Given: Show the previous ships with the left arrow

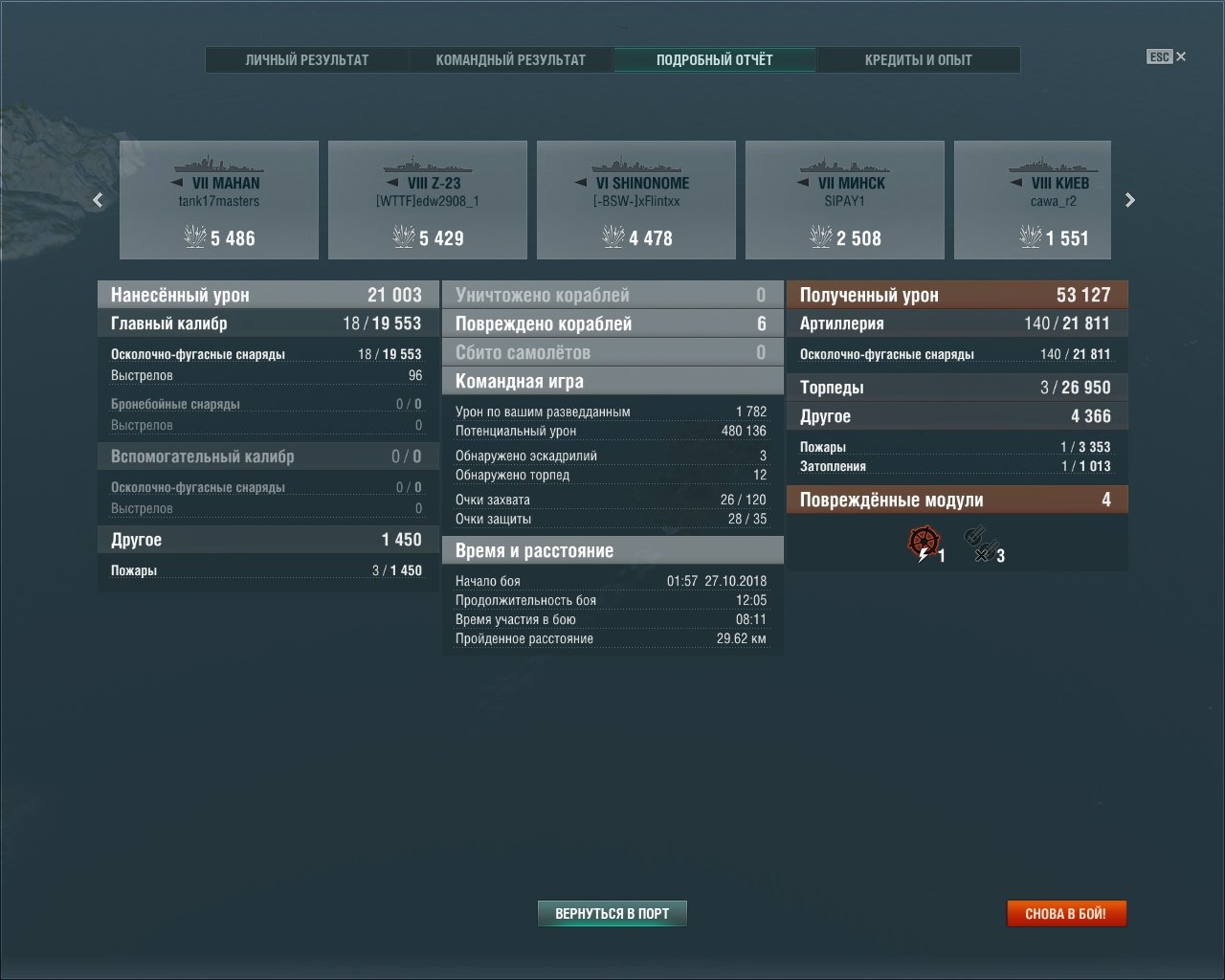Looking at the screenshot, I should [98, 200].
